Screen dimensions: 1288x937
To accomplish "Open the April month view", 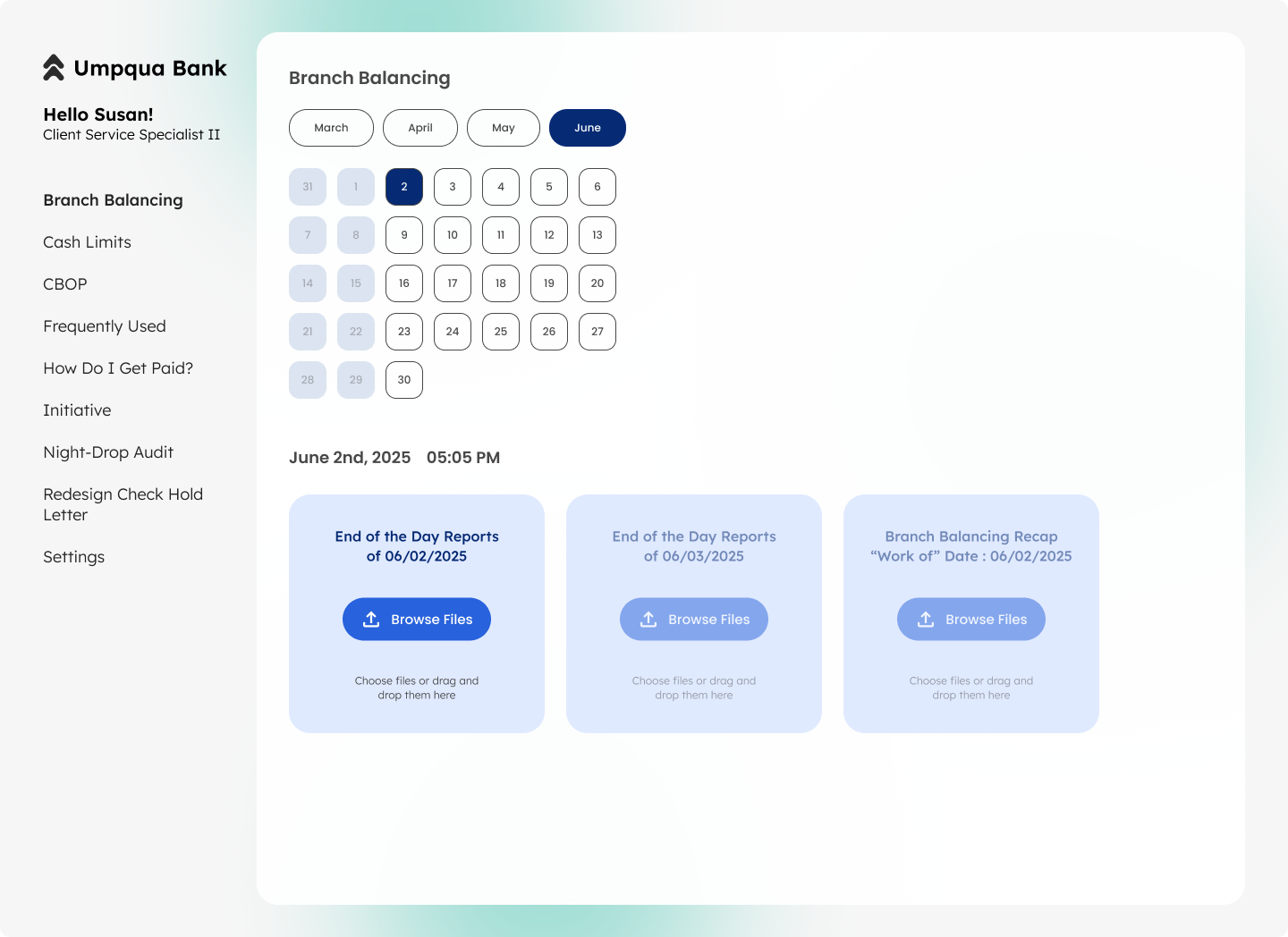I will [419, 128].
